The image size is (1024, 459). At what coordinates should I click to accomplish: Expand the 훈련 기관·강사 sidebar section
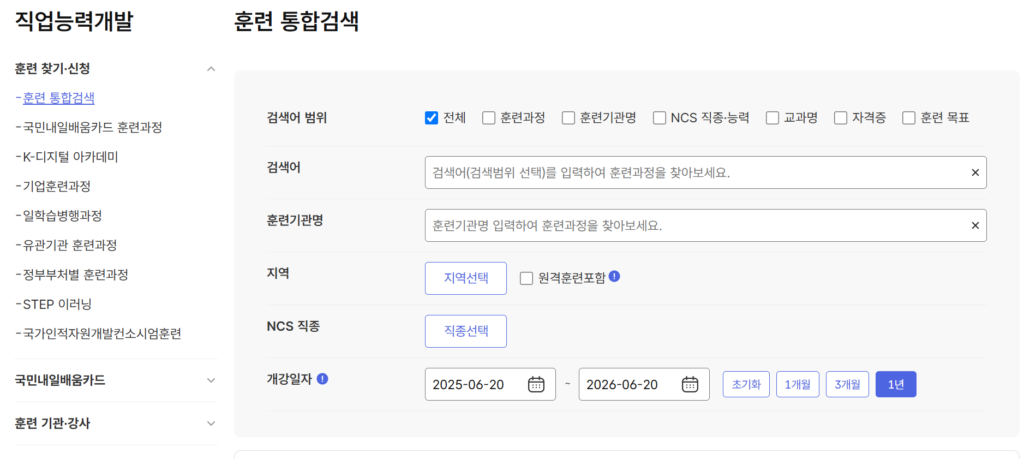(x=210, y=423)
